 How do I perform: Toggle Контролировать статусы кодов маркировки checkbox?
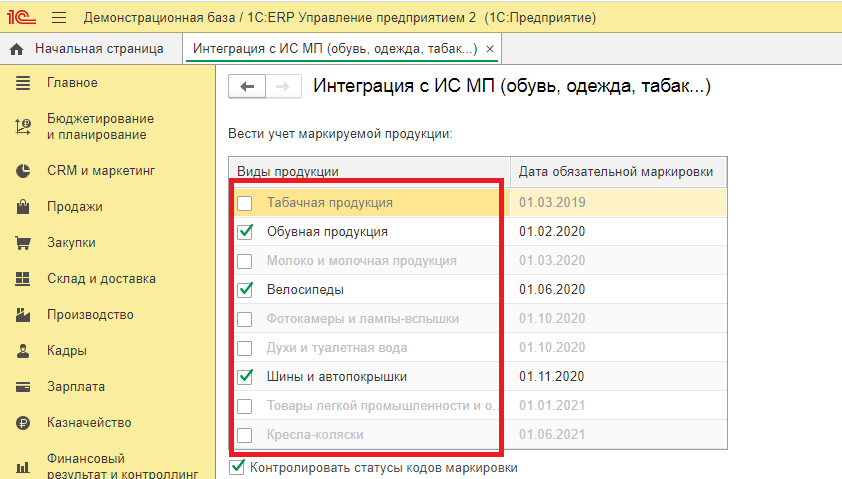(x=237, y=466)
